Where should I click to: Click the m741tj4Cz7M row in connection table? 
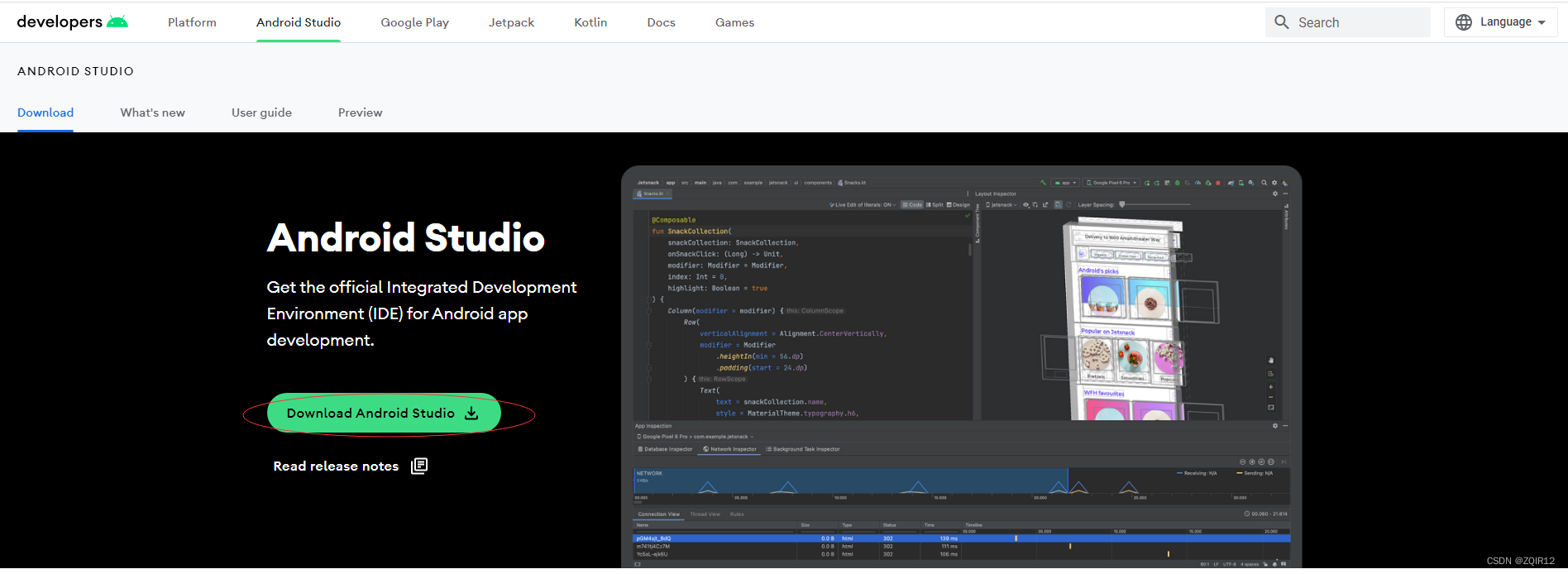click(x=961, y=547)
